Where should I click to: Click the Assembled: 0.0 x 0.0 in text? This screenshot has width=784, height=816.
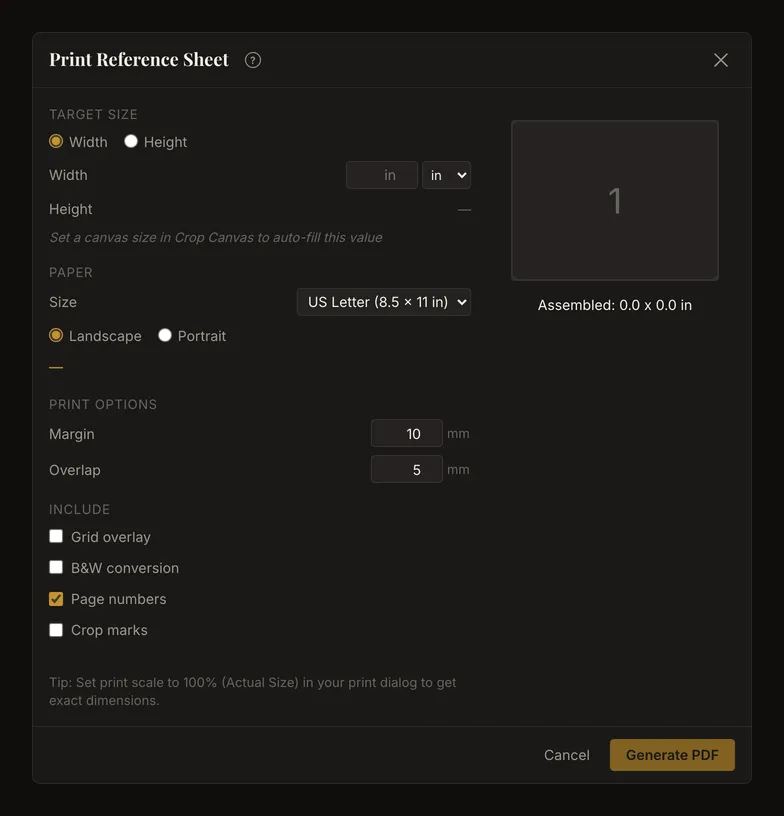coord(615,305)
